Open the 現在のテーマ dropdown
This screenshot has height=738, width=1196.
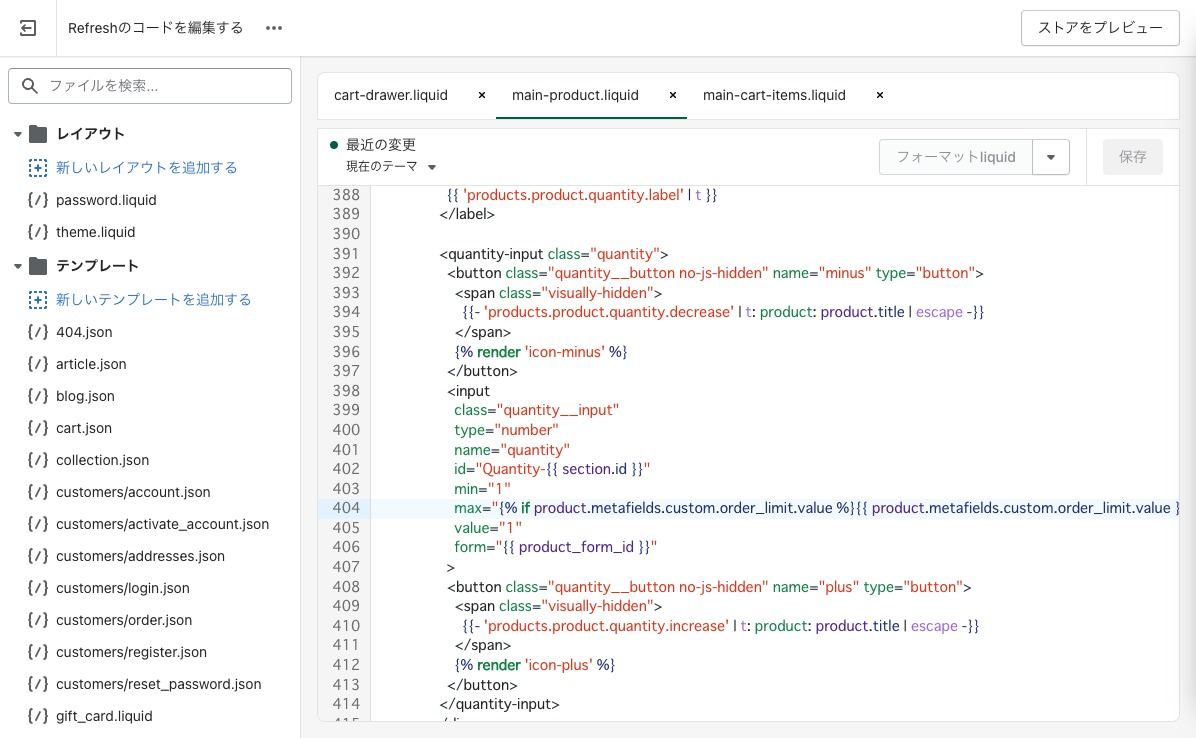click(392, 167)
